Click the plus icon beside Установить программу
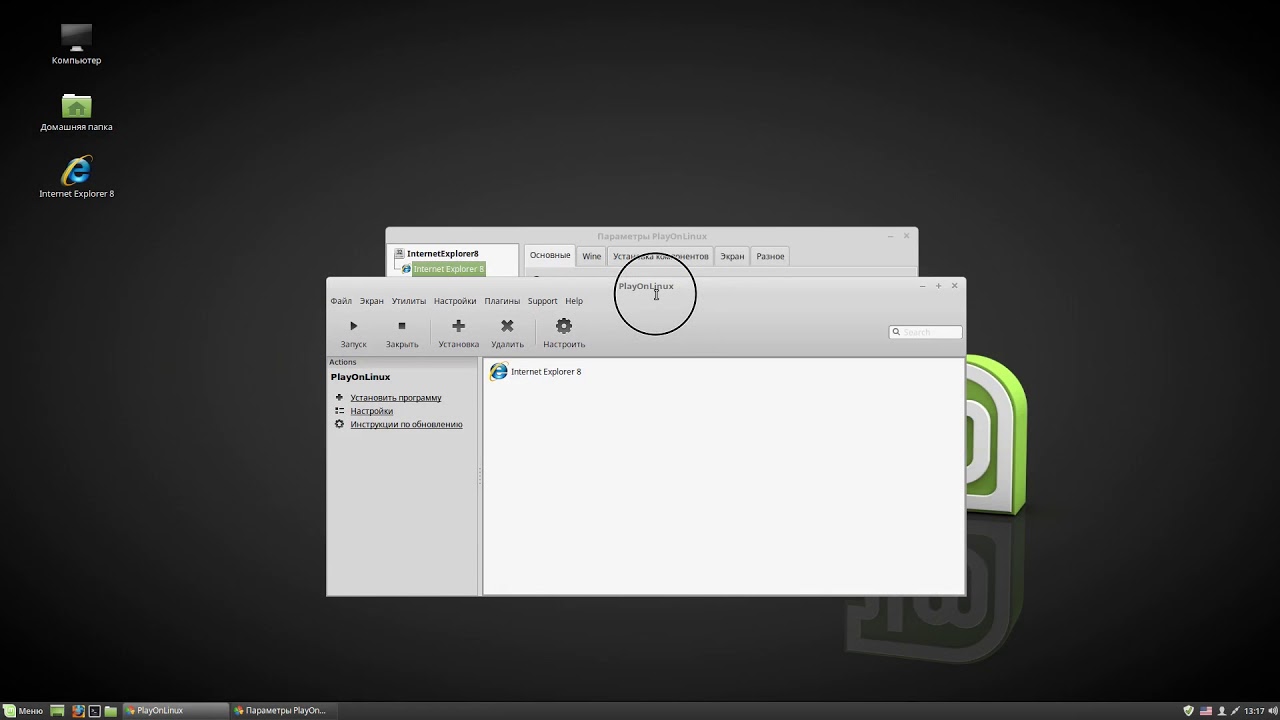The image size is (1280, 720). [339, 397]
